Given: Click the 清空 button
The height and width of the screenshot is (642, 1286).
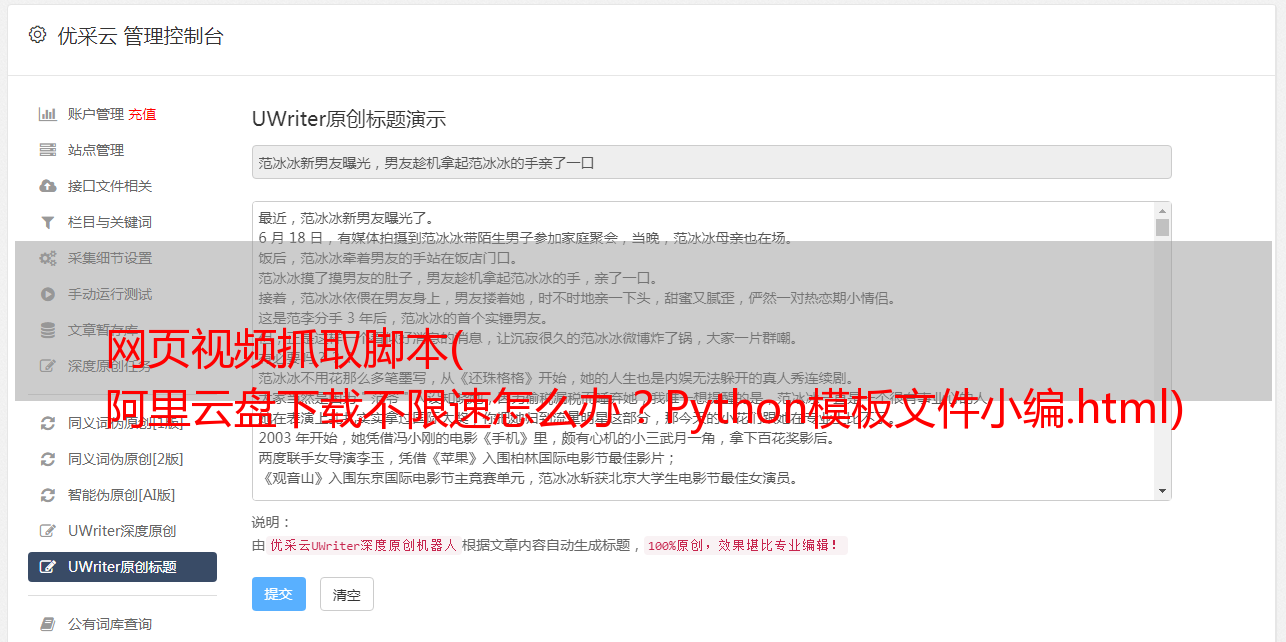Looking at the screenshot, I should pos(346,594).
